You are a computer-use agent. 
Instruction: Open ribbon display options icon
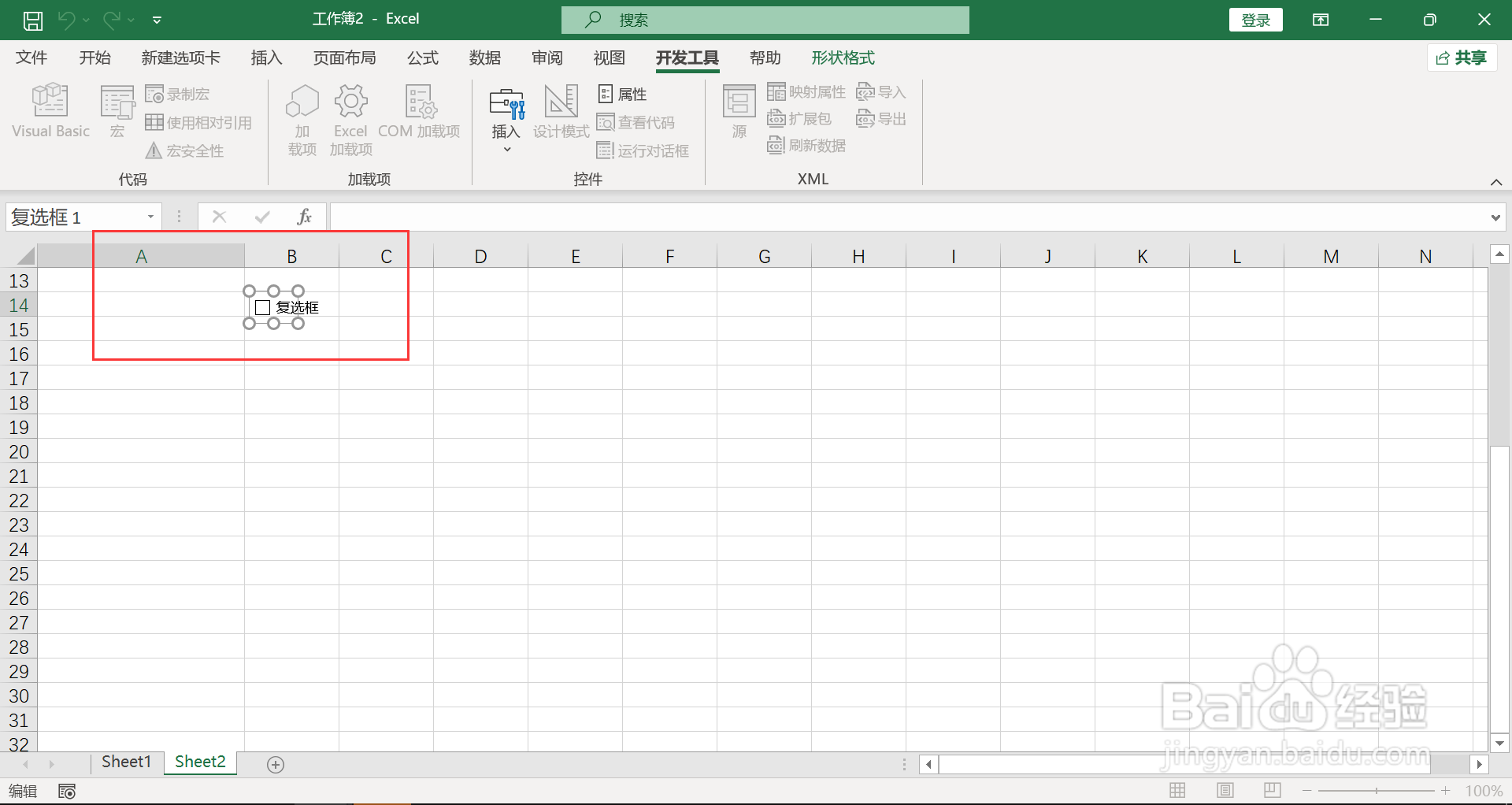pos(1321,20)
